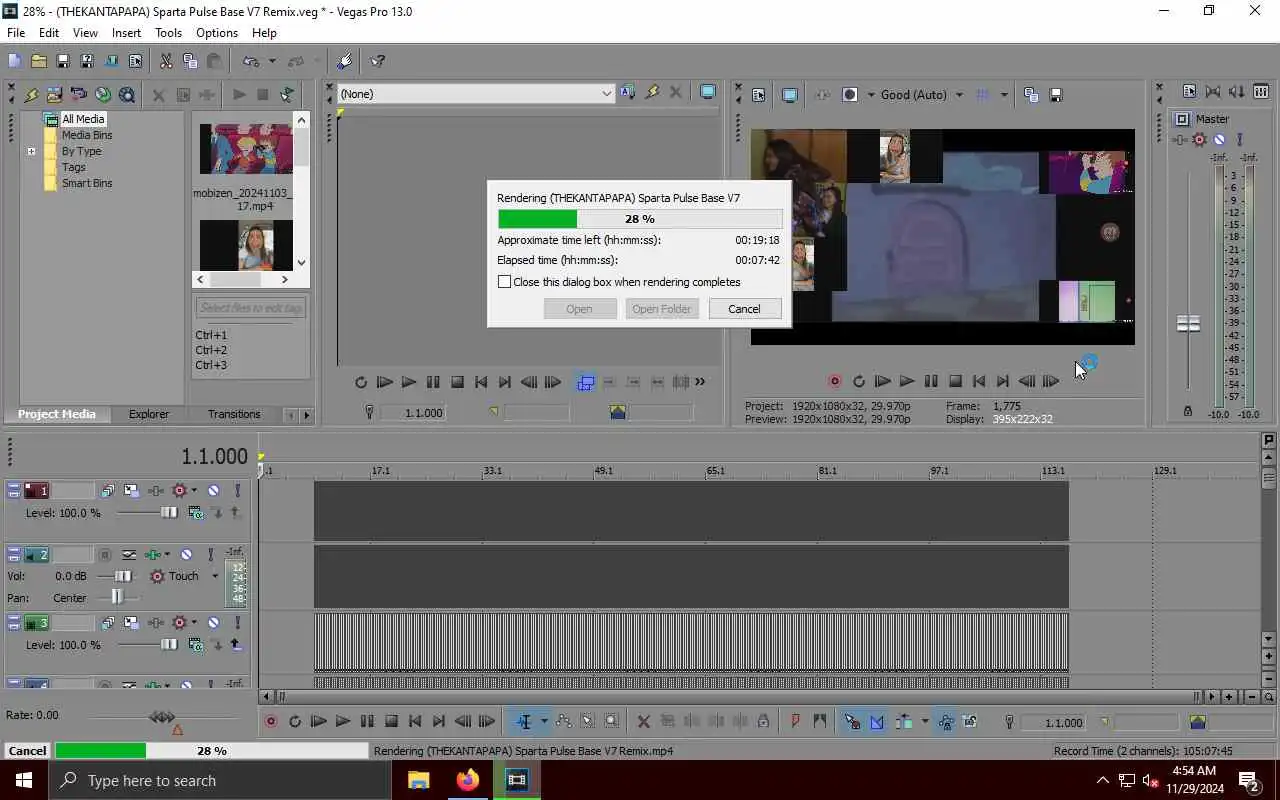1280x800 pixels.
Task: Click the Project Video Properties icon in preview
Action: click(x=759, y=95)
